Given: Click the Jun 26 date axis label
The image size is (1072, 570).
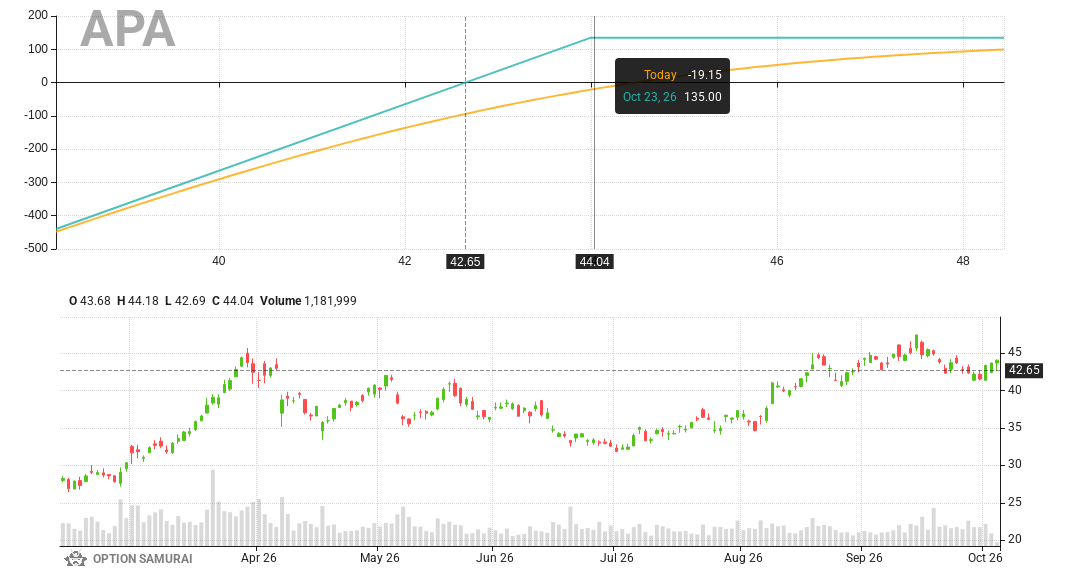Looking at the screenshot, I should 495,558.
